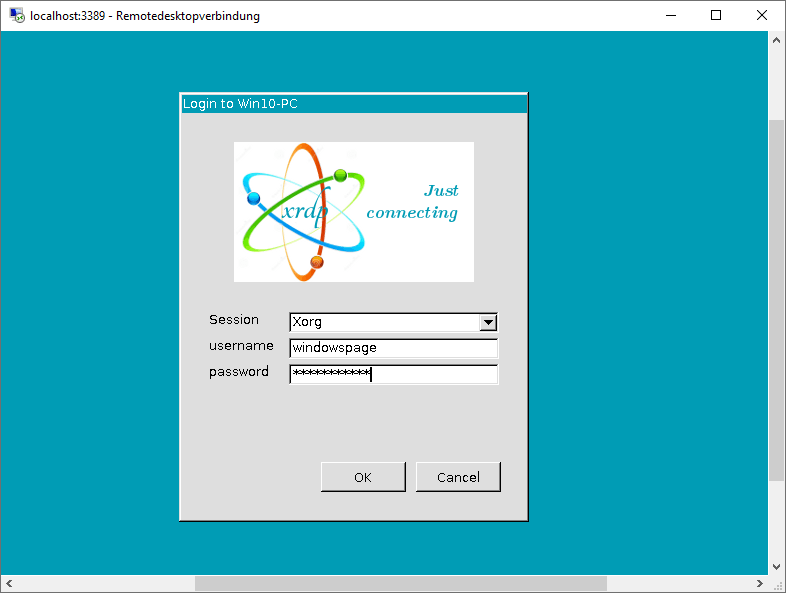Click the 'username' label
The width and height of the screenshot is (786, 593).
241,346
